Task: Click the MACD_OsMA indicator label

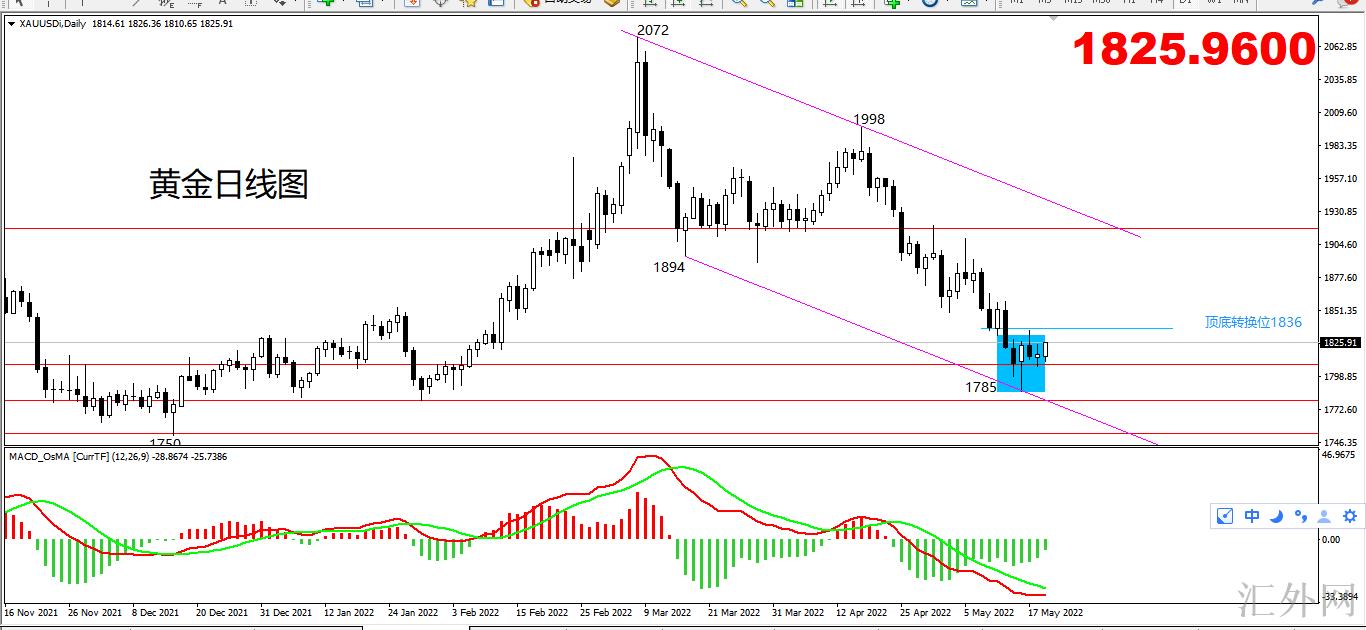Action: (118, 456)
